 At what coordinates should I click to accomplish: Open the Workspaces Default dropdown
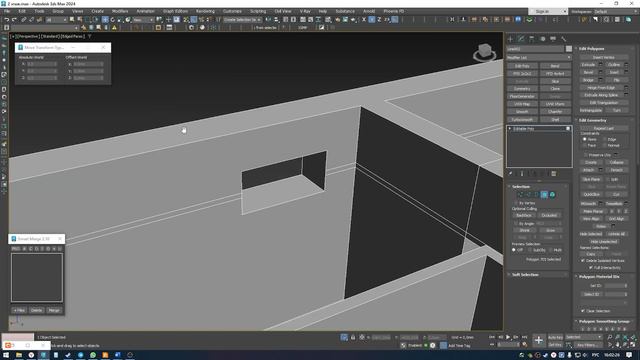pos(616,11)
